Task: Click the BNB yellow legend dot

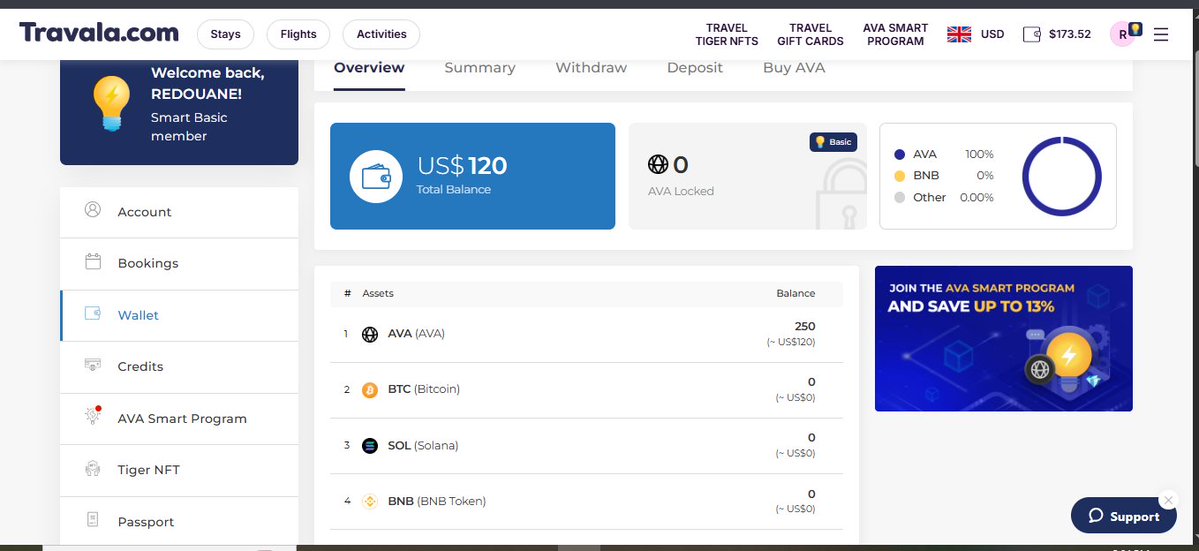Action: coord(899,176)
